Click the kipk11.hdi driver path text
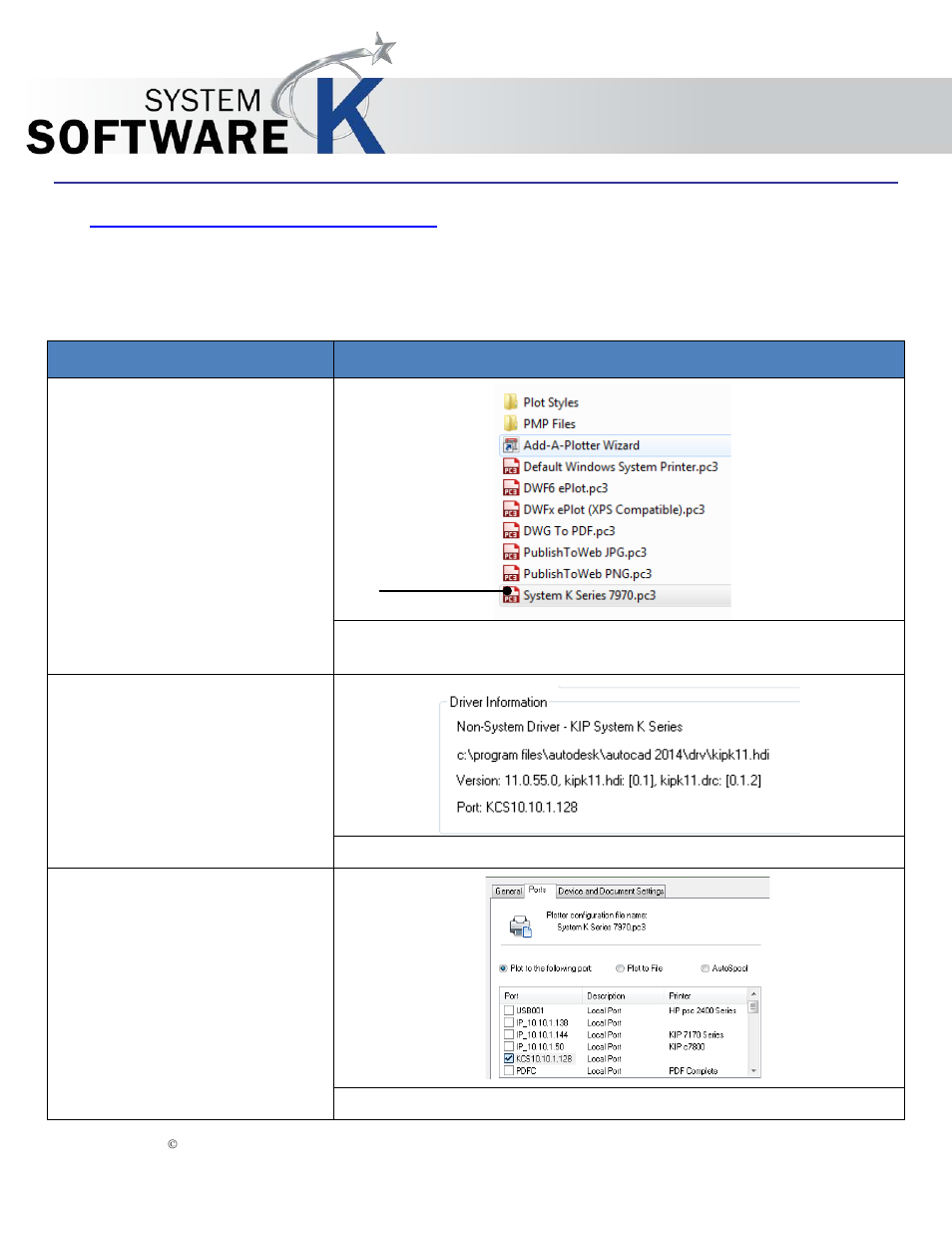 click(613, 755)
